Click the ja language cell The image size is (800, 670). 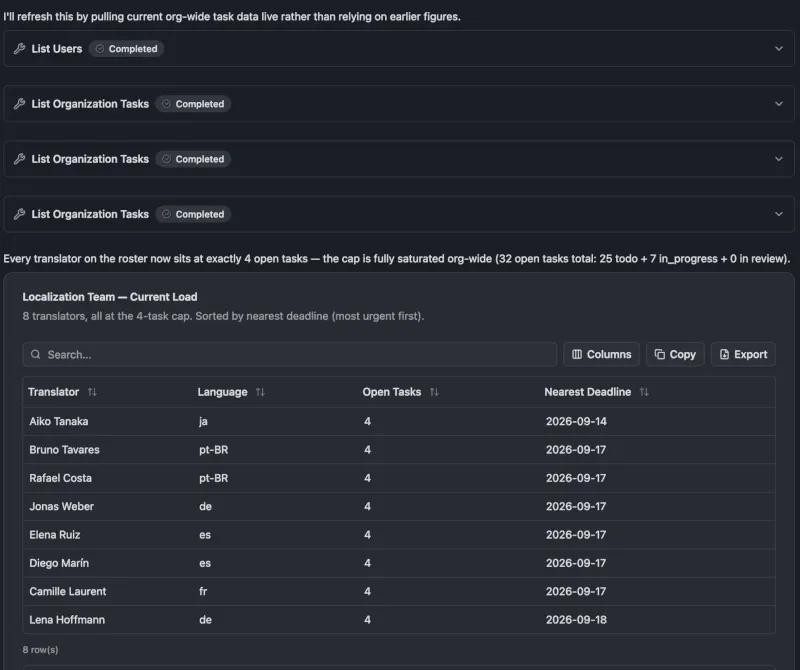(203, 421)
